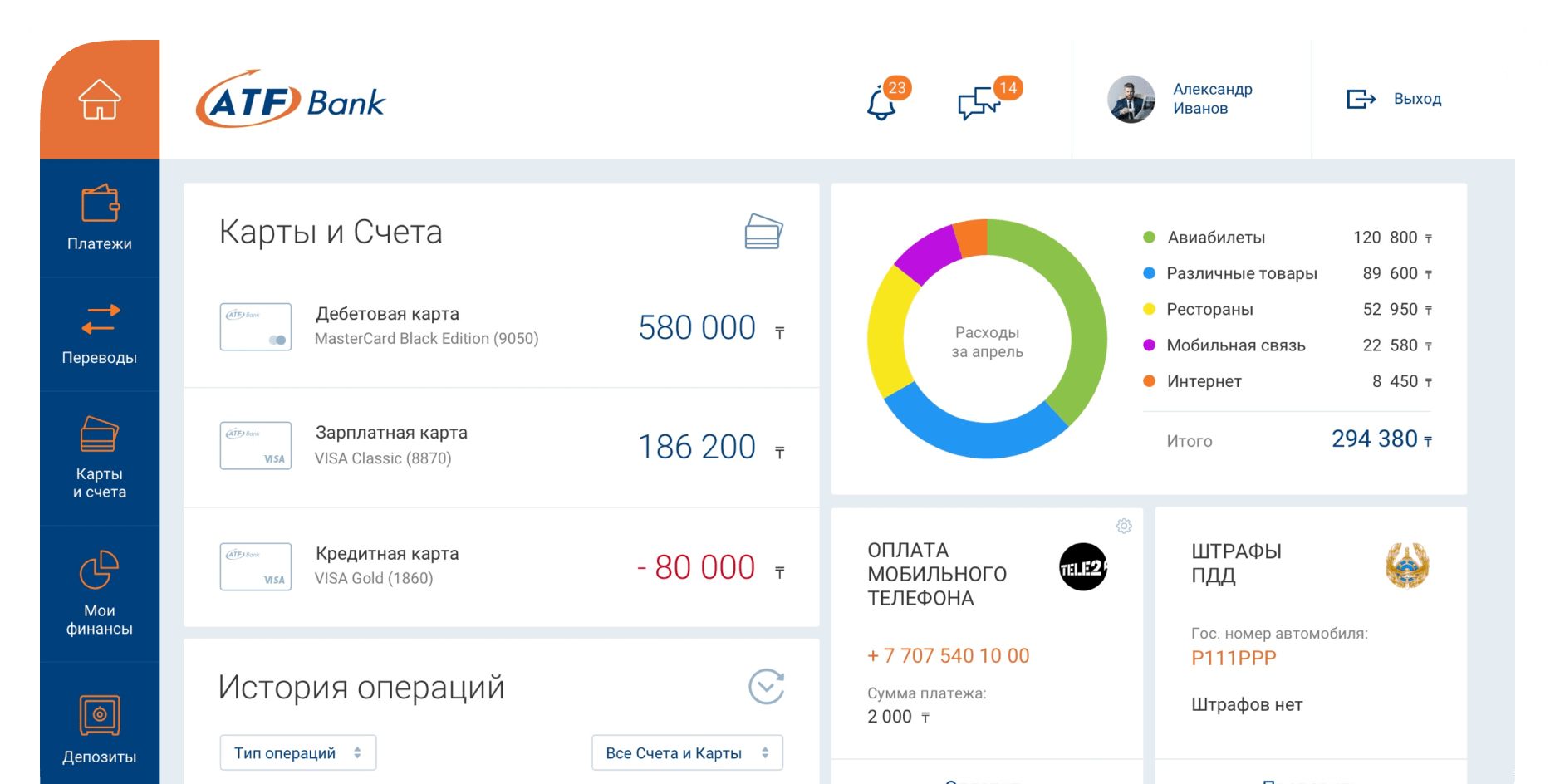Image resolution: width=1555 pixels, height=784 pixels.
Task: Navigate to Депозиты in sidebar
Action: [x=100, y=729]
